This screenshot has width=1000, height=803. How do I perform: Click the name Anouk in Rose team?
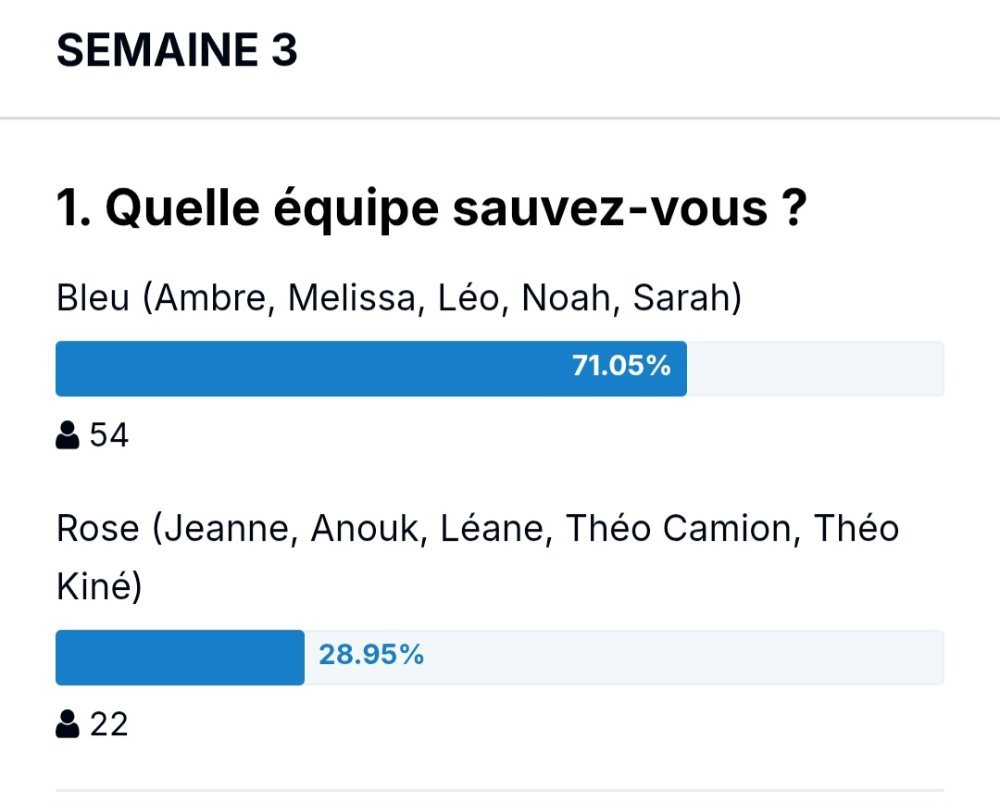(x=364, y=529)
